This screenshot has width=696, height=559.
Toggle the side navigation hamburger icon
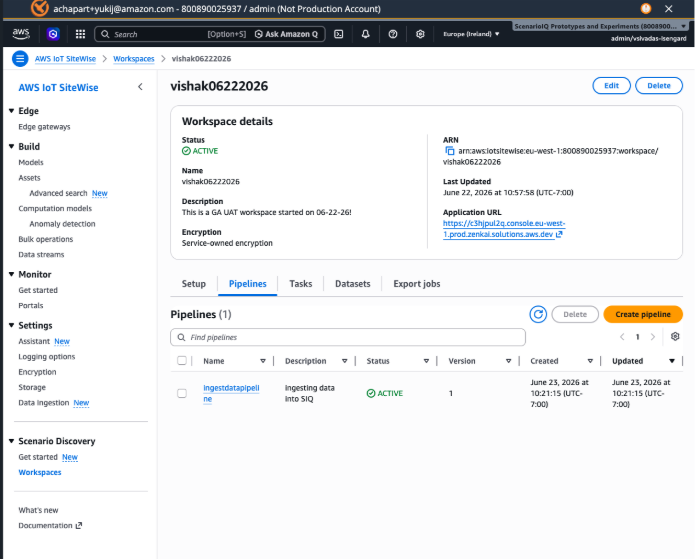coord(20,59)
